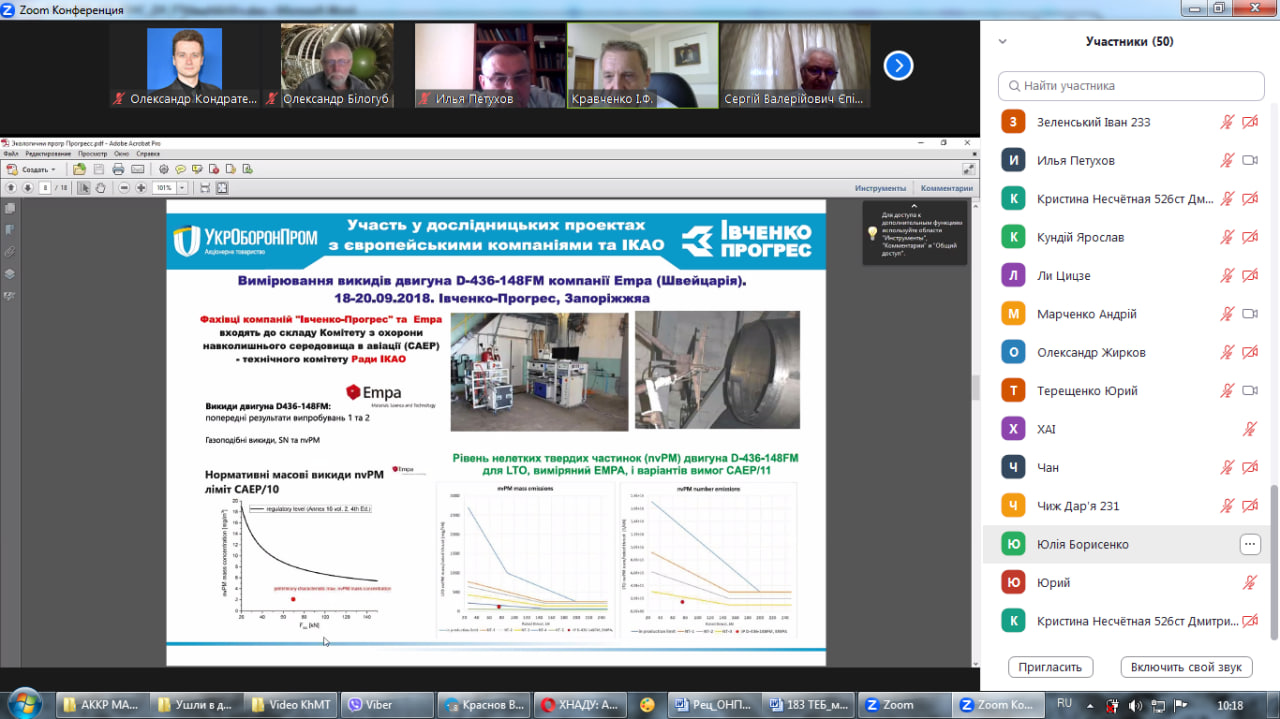
Task: Open the Инструменты pane tab
Action: coord(880,188)
